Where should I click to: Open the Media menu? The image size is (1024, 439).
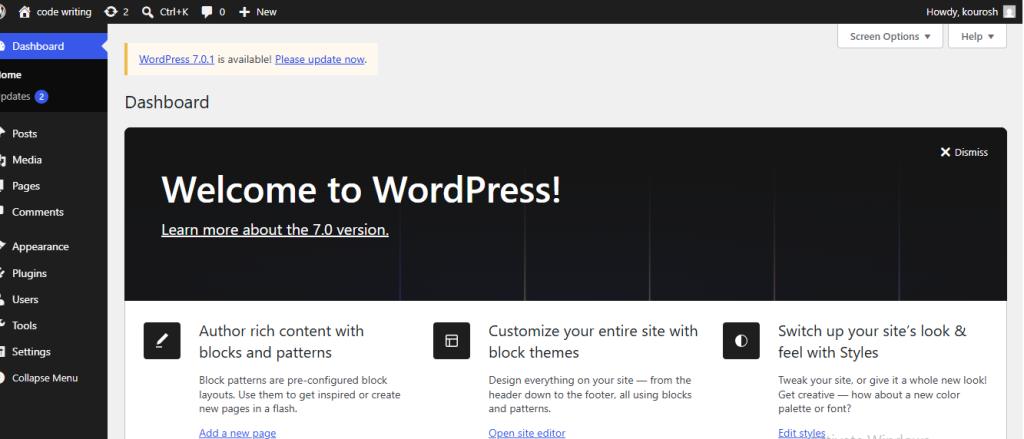(54, 159)
